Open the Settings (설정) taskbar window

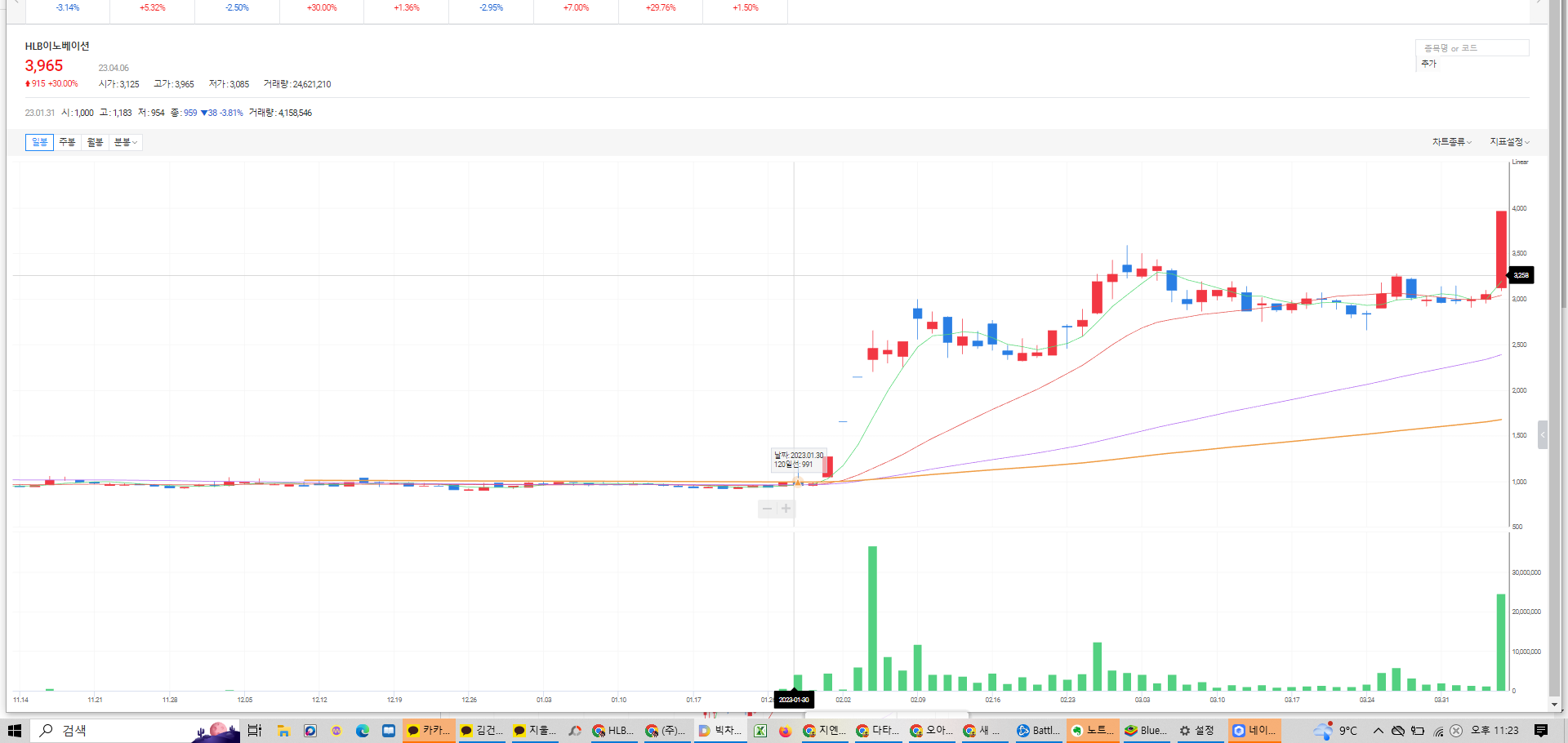click(1199, 731)
